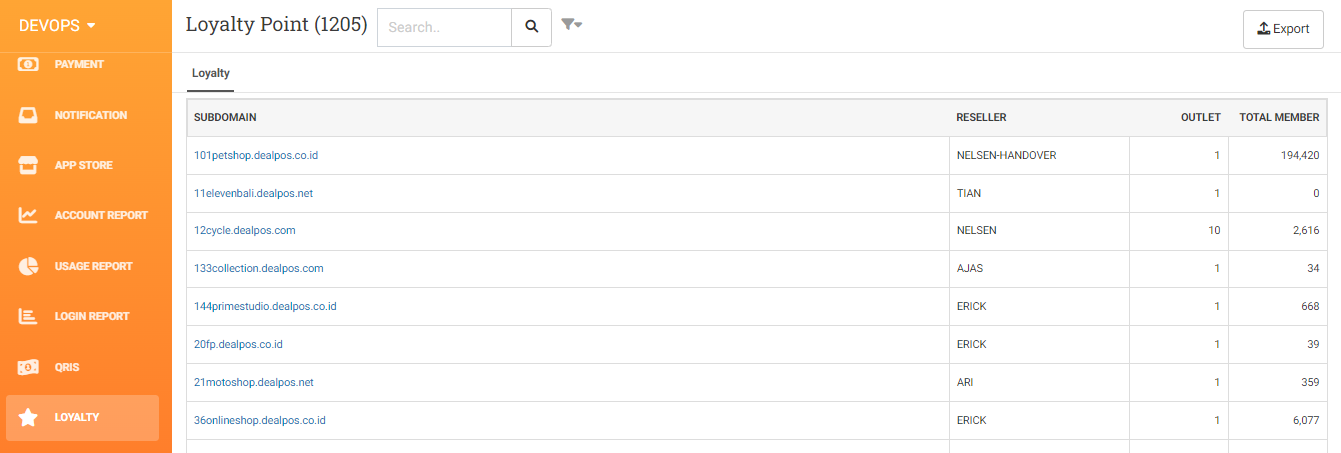Sort by the Reseller column header

point(981,117)
